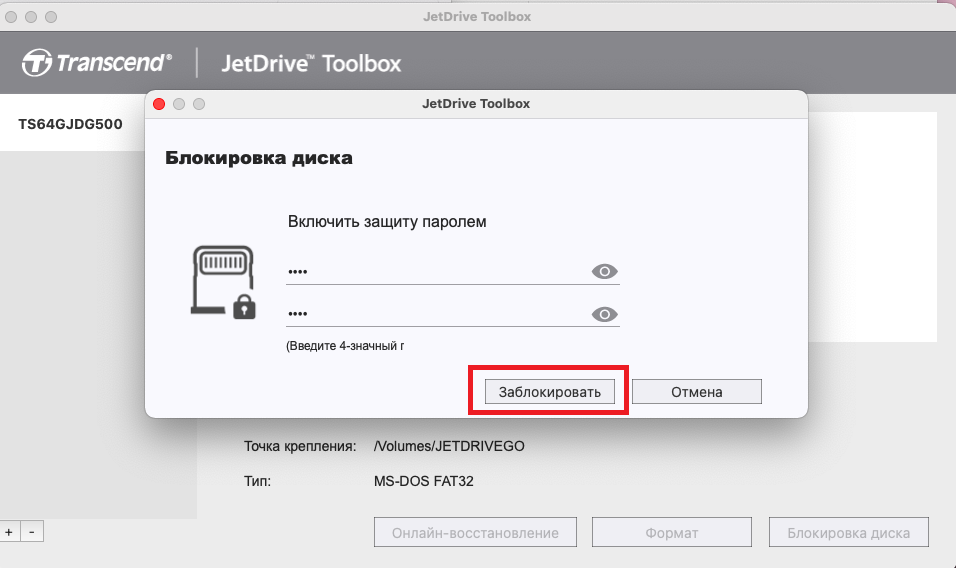
Task: Click the Формат button in the main window
Action: 671,533
